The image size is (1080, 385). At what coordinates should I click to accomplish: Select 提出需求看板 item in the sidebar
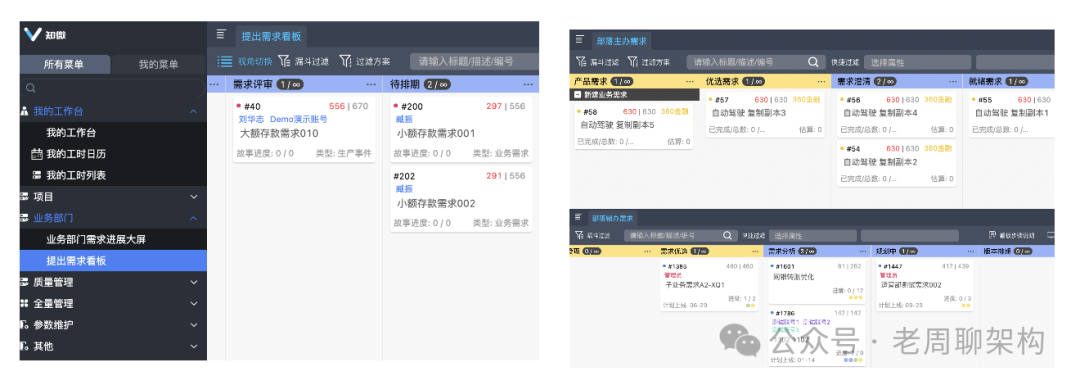pos(113,261)
